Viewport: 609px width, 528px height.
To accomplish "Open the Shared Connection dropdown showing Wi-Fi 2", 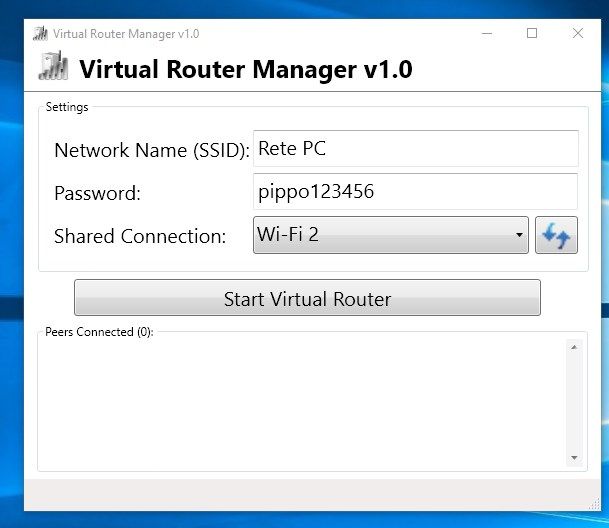I will pyautogui.click(x=391, y=235).
